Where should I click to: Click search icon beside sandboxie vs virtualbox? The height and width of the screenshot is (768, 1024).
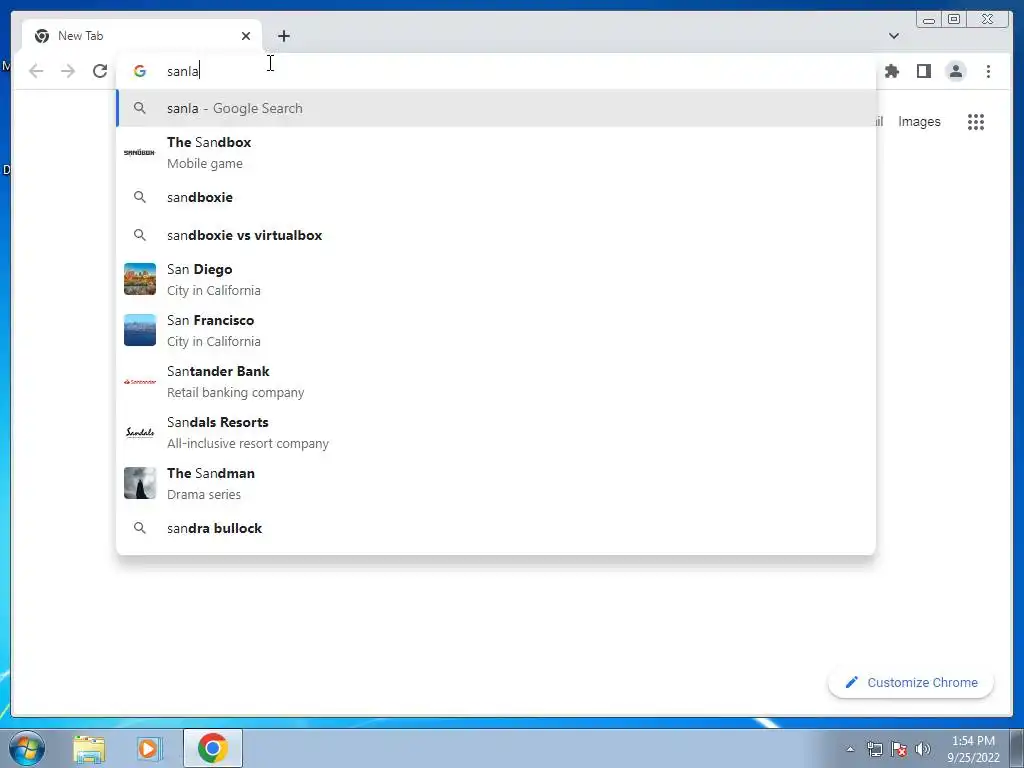[140, 234]
